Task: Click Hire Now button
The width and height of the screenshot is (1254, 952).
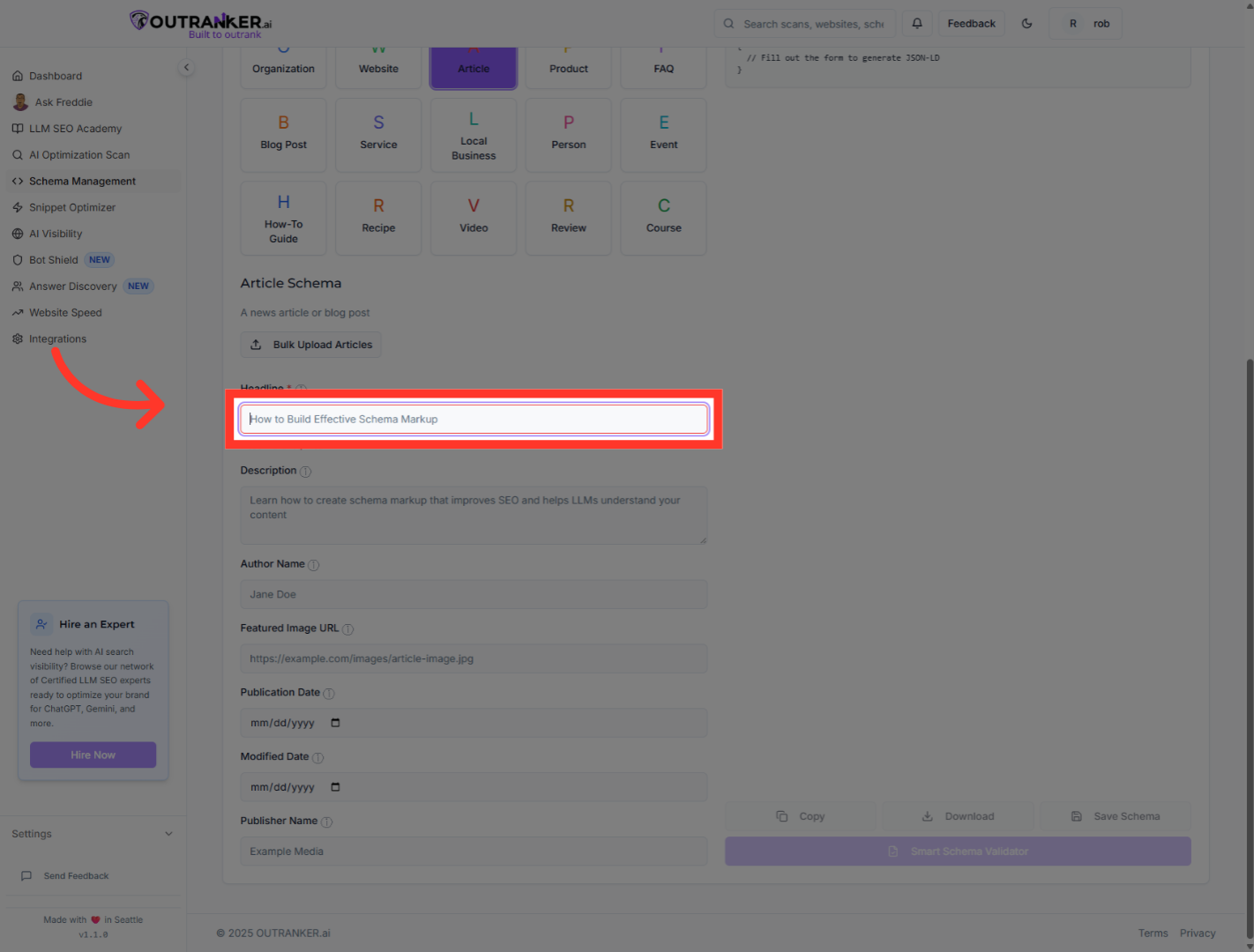Action: [x=93, y=755]
